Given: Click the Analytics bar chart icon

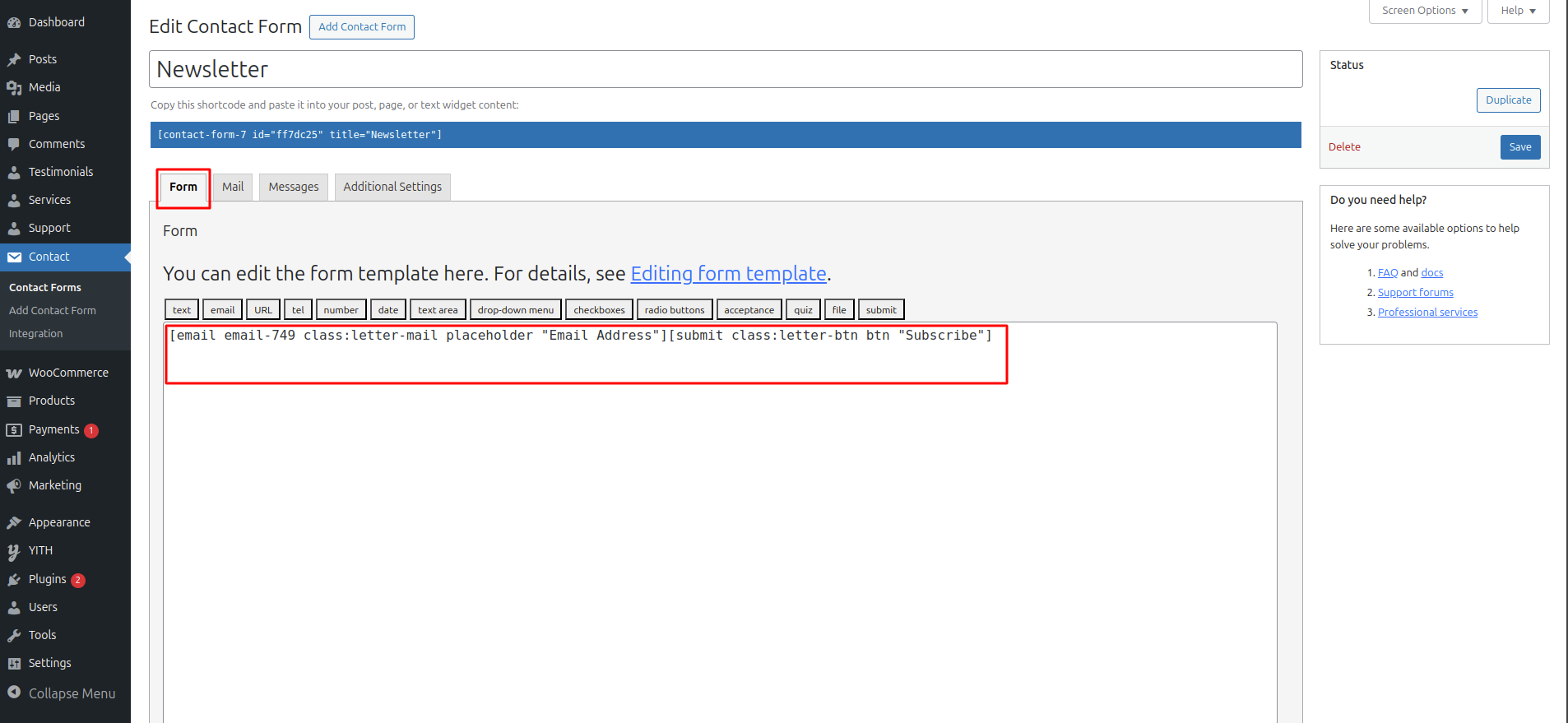Looking at the screenshot, I should [14, 458].
